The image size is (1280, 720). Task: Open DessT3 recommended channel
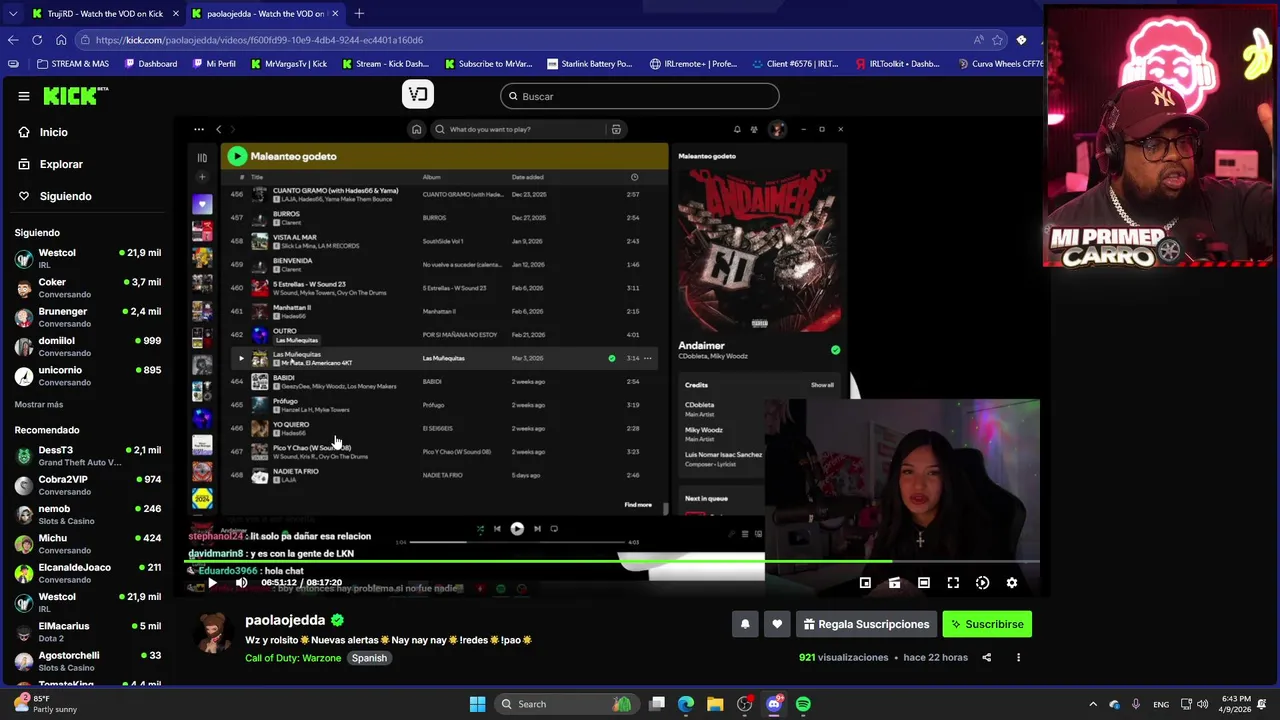click(88, 456)
